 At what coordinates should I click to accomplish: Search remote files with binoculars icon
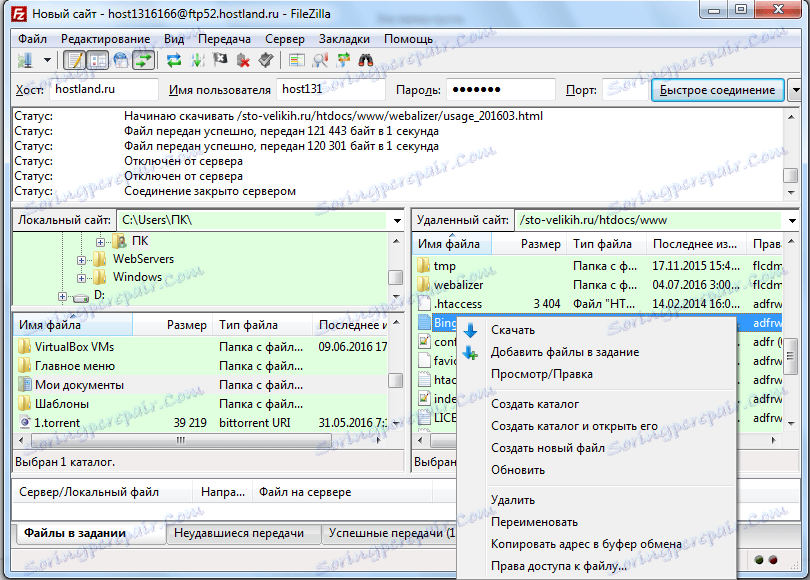point(366,60)
